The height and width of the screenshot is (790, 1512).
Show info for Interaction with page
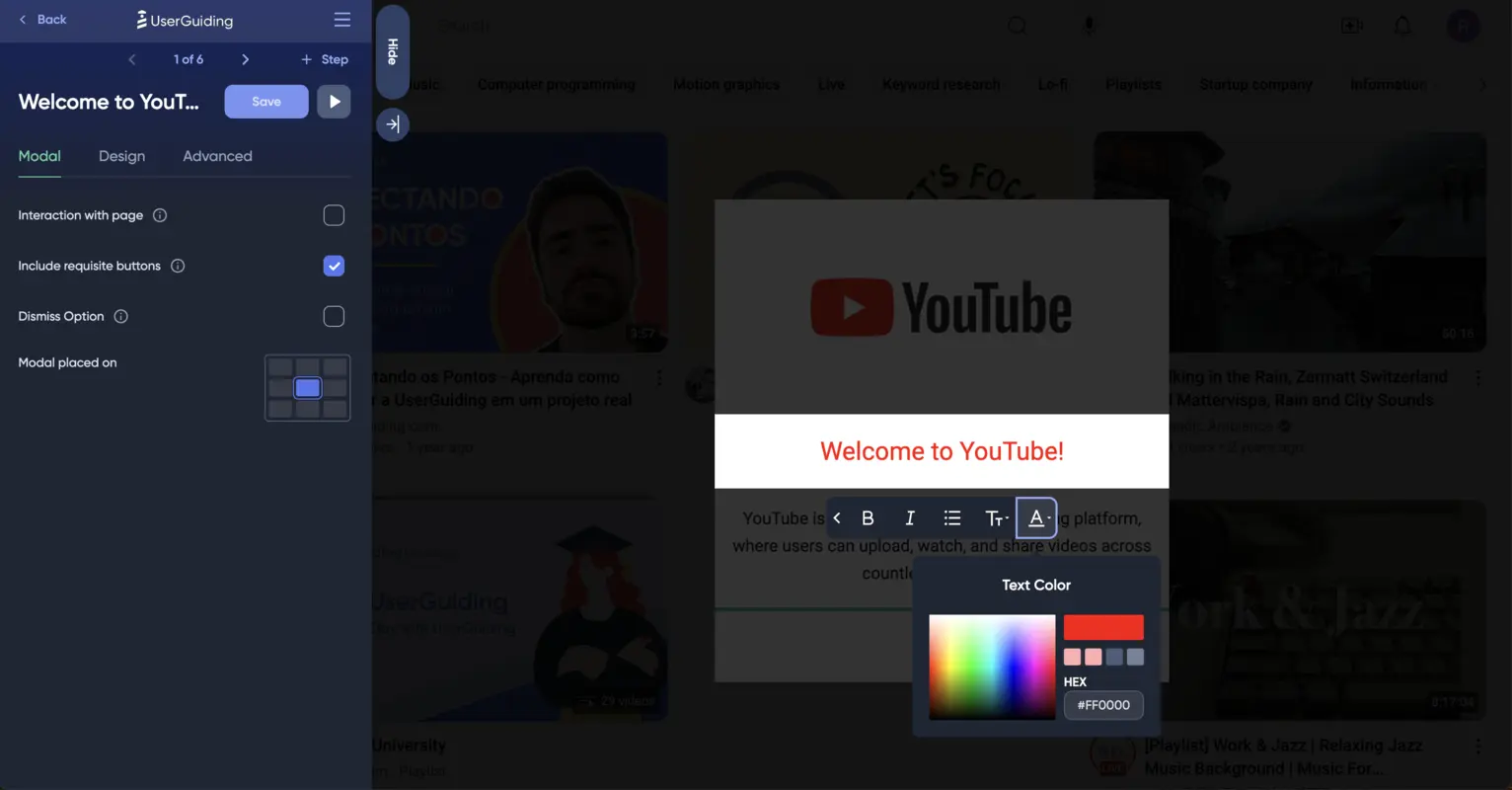[160, 215]
